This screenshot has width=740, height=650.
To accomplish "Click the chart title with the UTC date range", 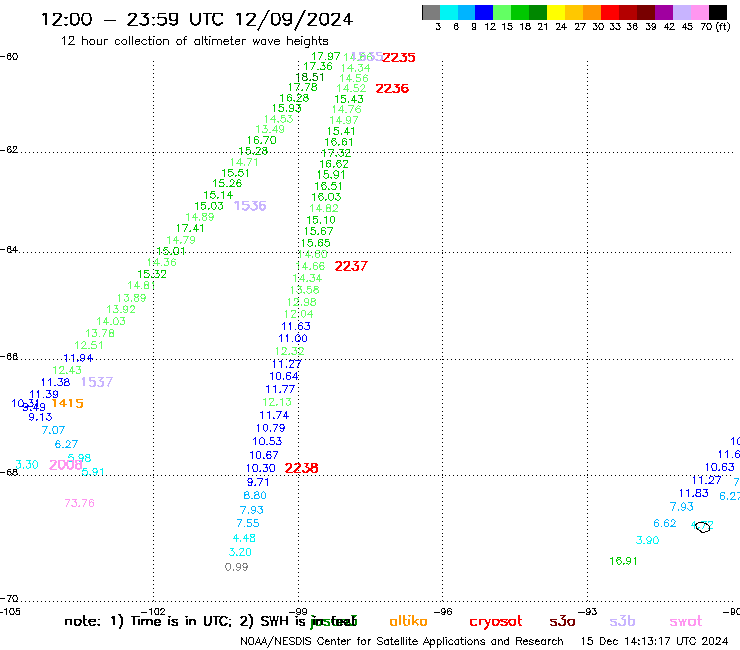I will tap(197, 19).
